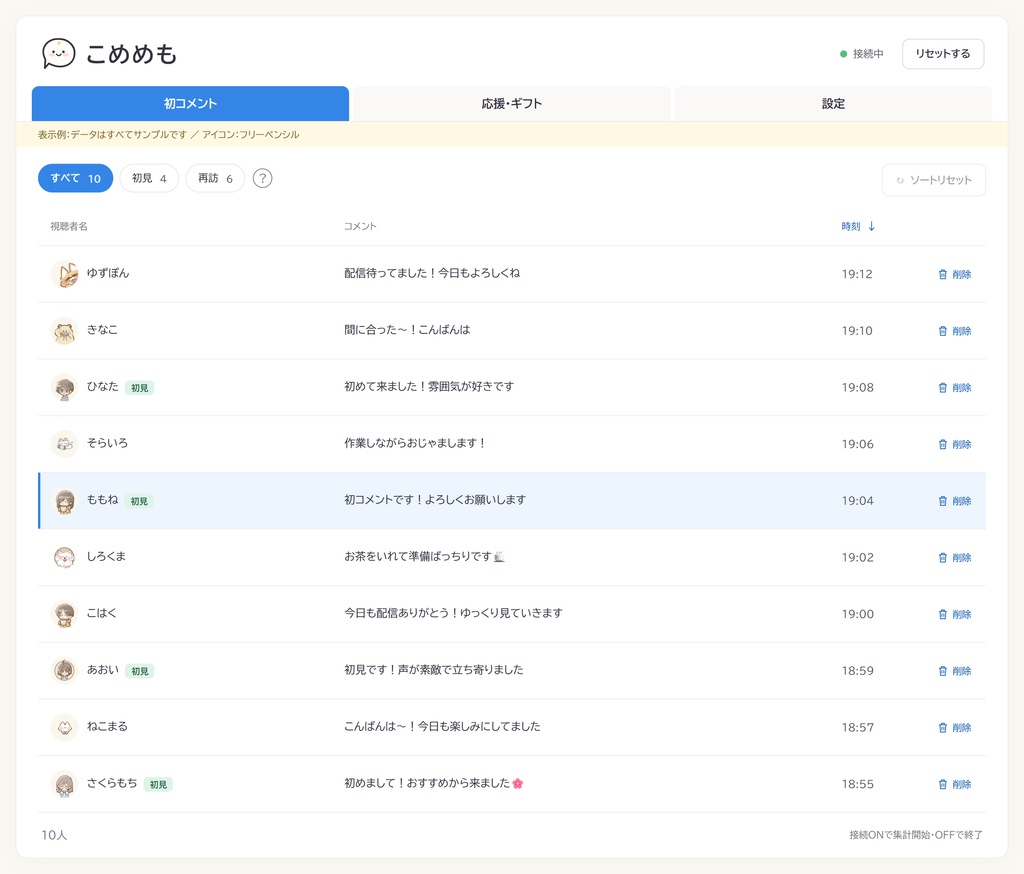The image size is (1024, 874).
Task: Select viewer name ねこまる
Action: [x=107, y=726]
